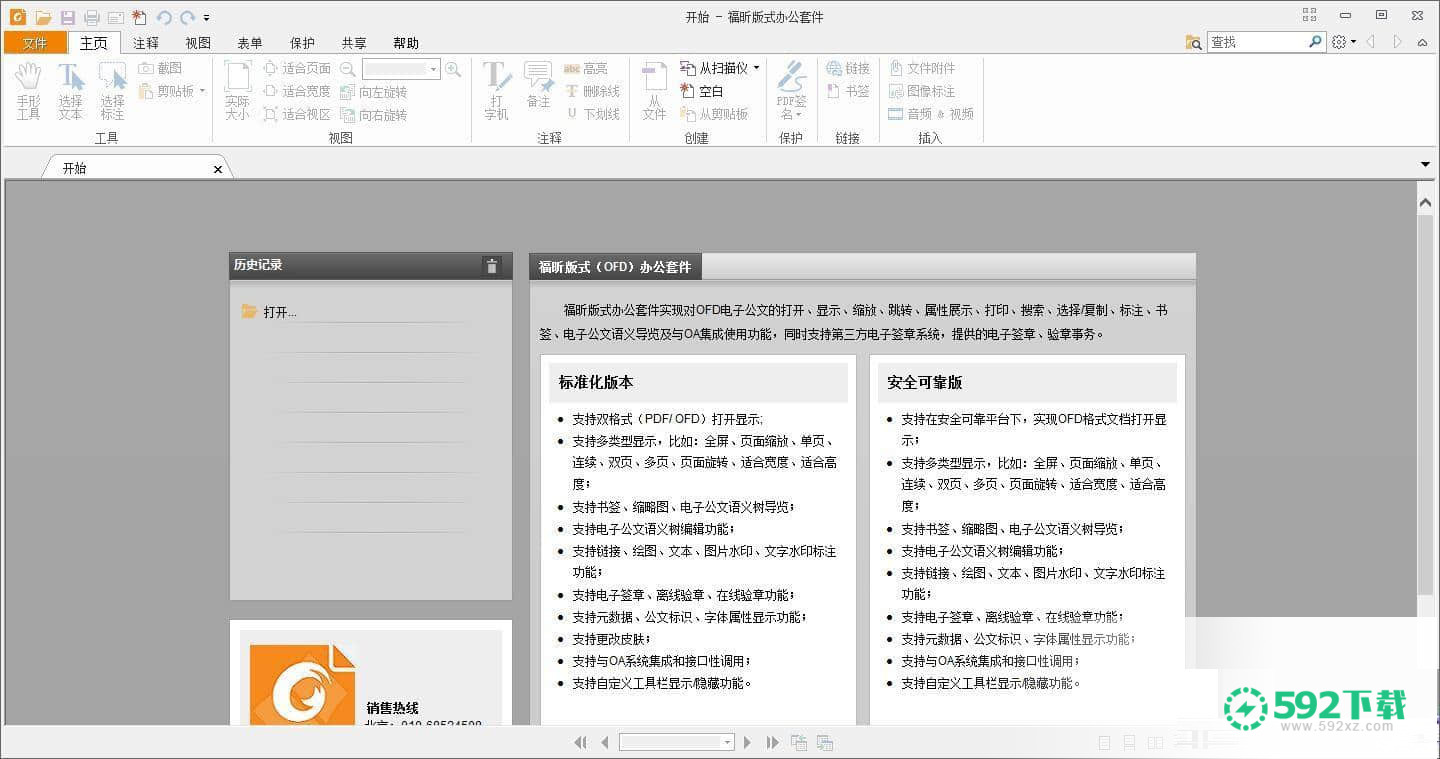Open the zoom percentage combo box
Image resolution: width=1440 pixels, height=759 pixels.
click(x=401, y=69)
